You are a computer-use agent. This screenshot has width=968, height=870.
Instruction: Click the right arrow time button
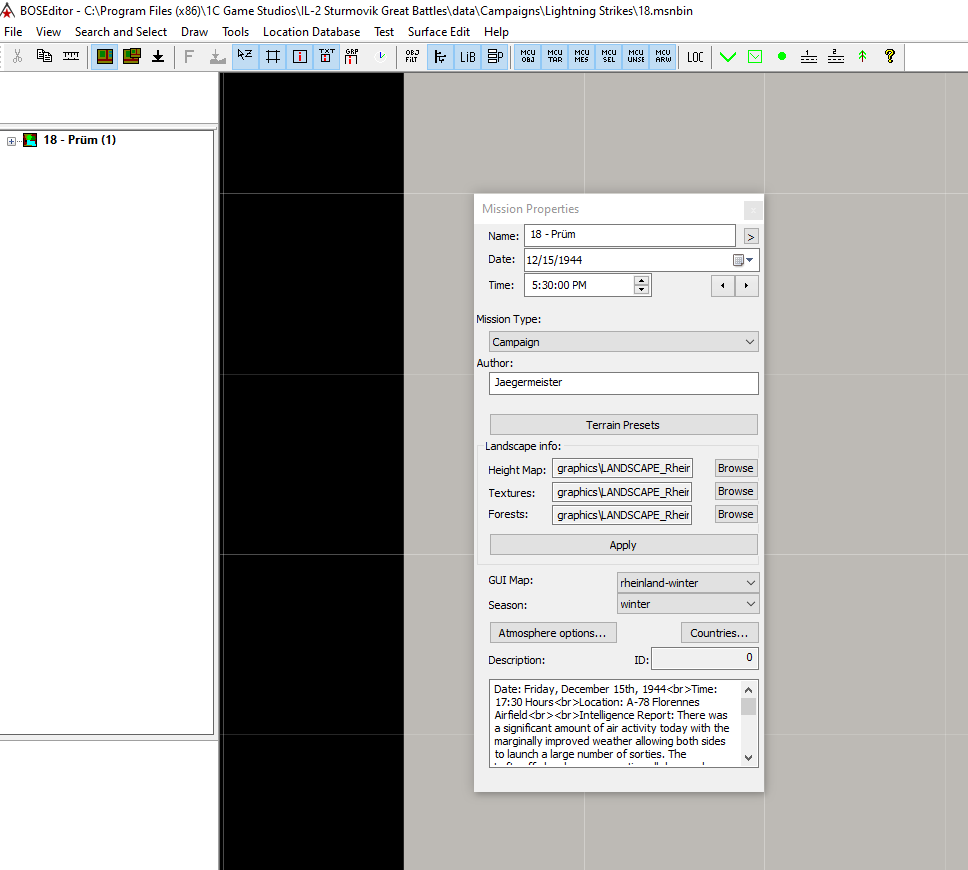746,286
